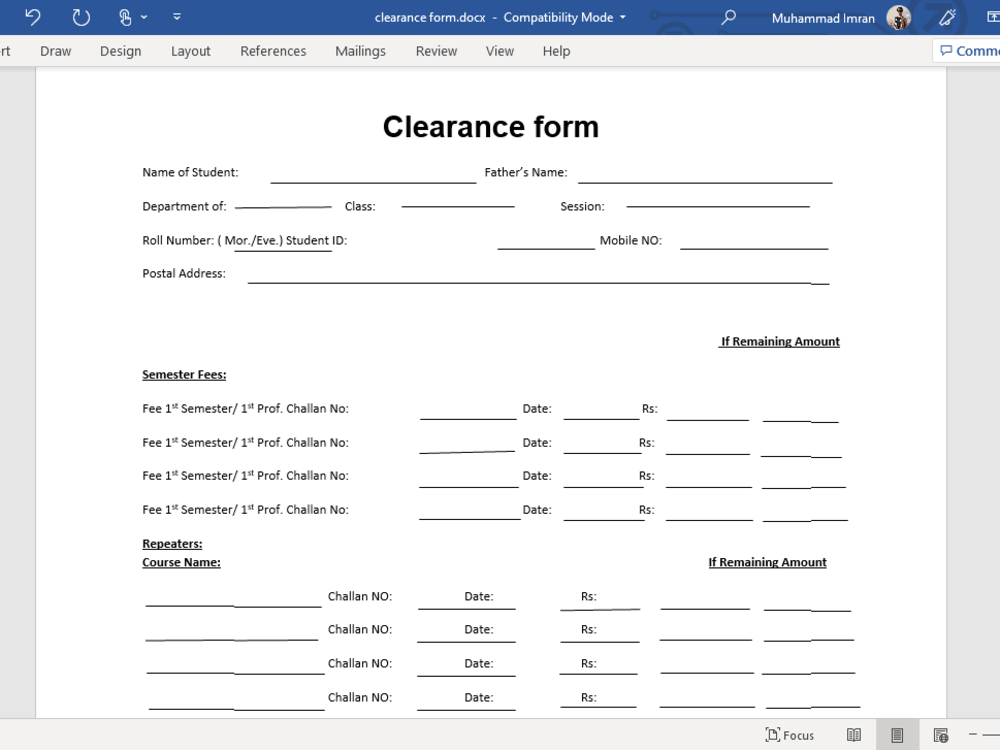The image size is (1000, 750).
Task: Click 'Roll Number: ( Mor./Eve.) Student ID:' text
Action: 244,240
